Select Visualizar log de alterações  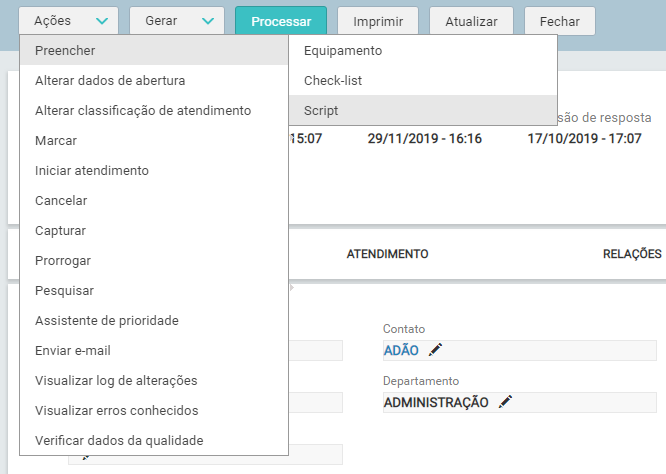[x=154, y=381]
